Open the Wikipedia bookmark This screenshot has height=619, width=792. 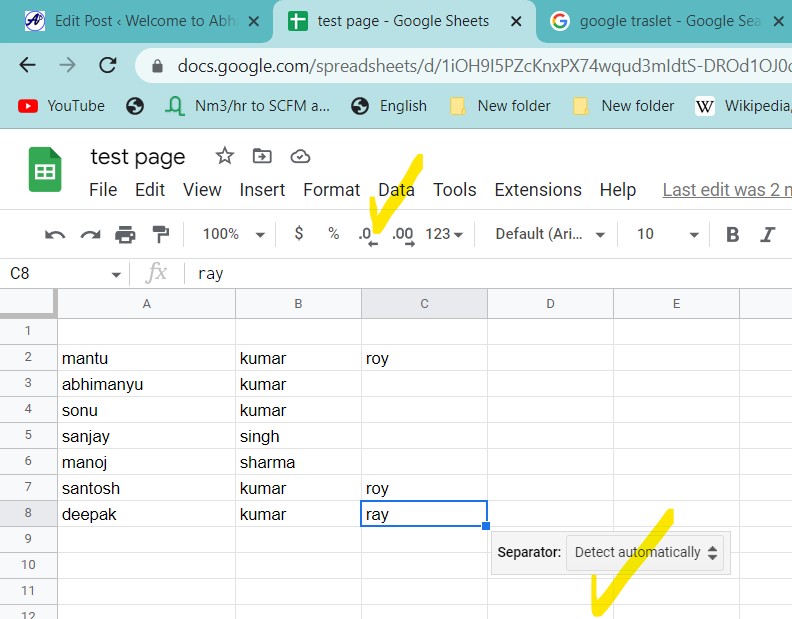click(742, 106)
